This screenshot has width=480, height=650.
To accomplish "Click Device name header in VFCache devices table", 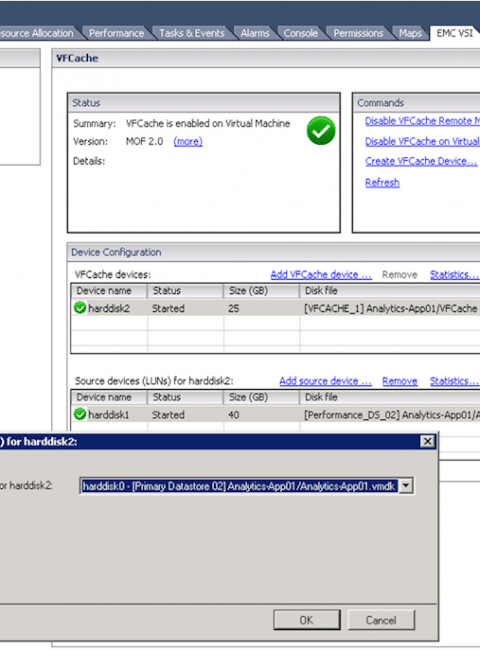I will pyautogui.click(x=109, y=291).
